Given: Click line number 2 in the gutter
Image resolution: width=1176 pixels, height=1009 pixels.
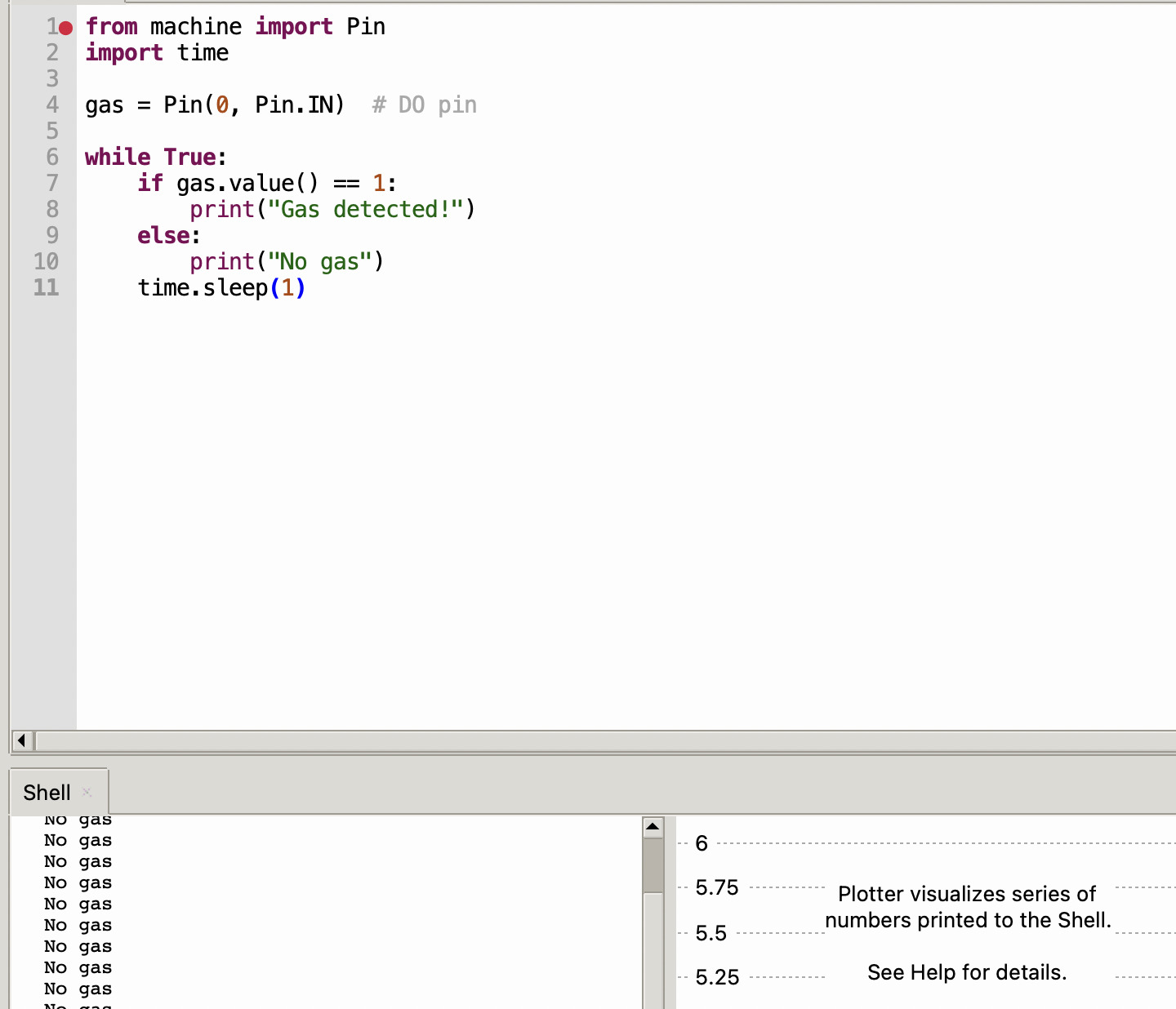Looking at the screenshot, I should point(52,53).
